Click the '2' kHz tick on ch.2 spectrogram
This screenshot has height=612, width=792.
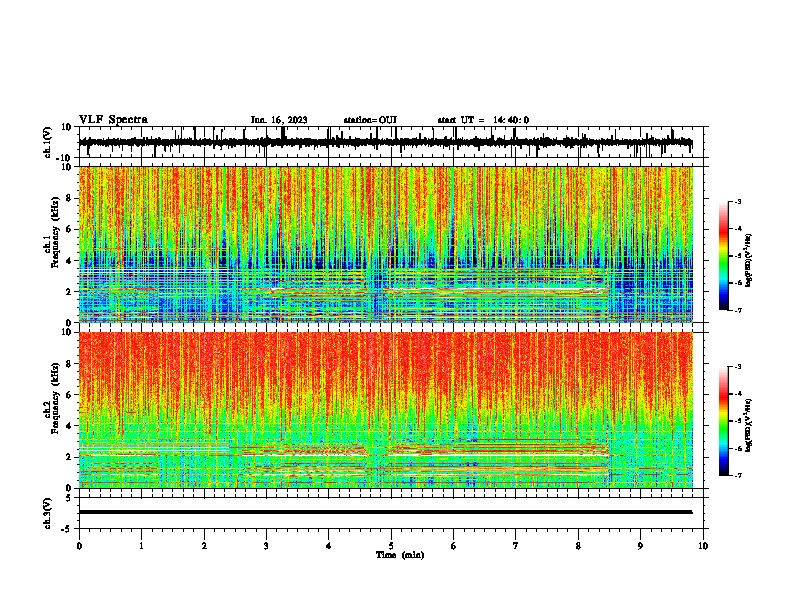[x=70, y=457]
